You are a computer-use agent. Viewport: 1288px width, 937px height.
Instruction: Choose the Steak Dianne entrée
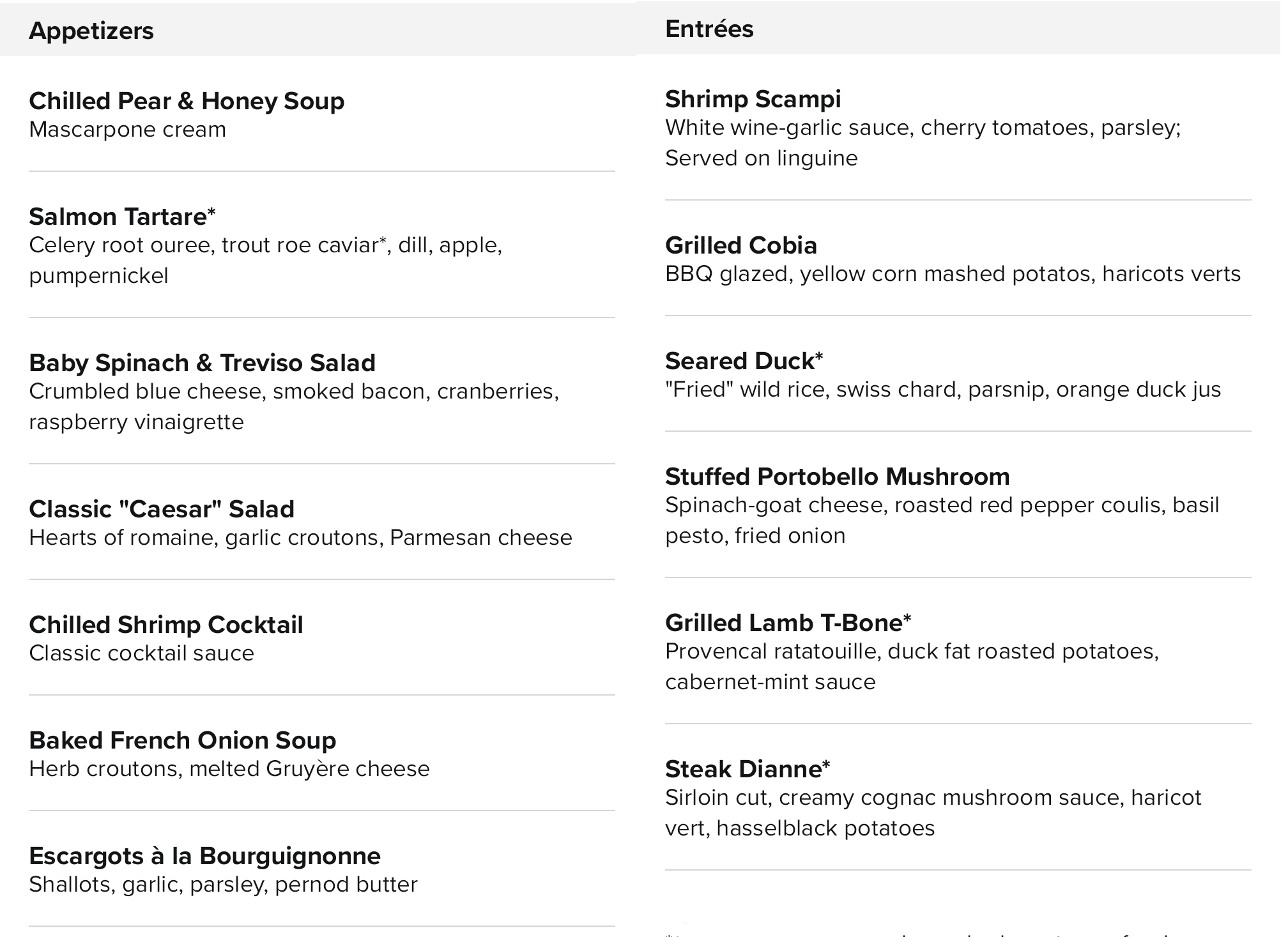pyautogui.click(x=747, y=769)
